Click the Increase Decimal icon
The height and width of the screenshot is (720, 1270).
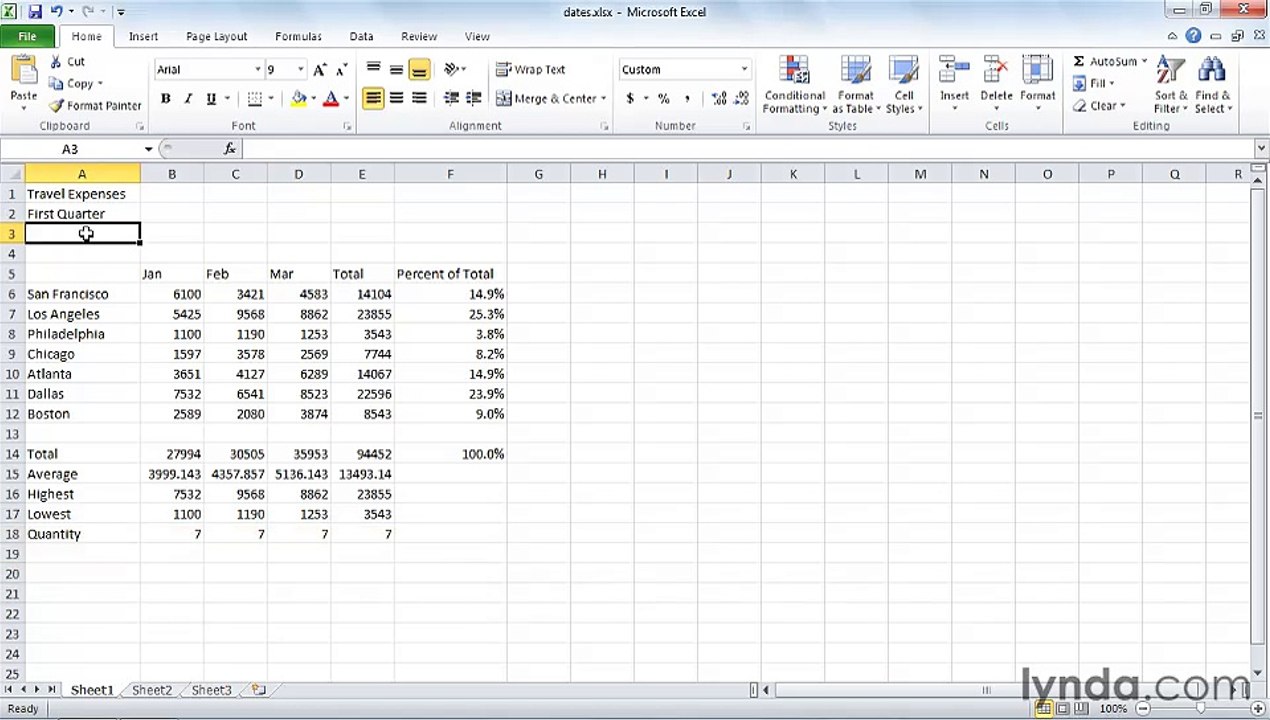pos(719,99)
